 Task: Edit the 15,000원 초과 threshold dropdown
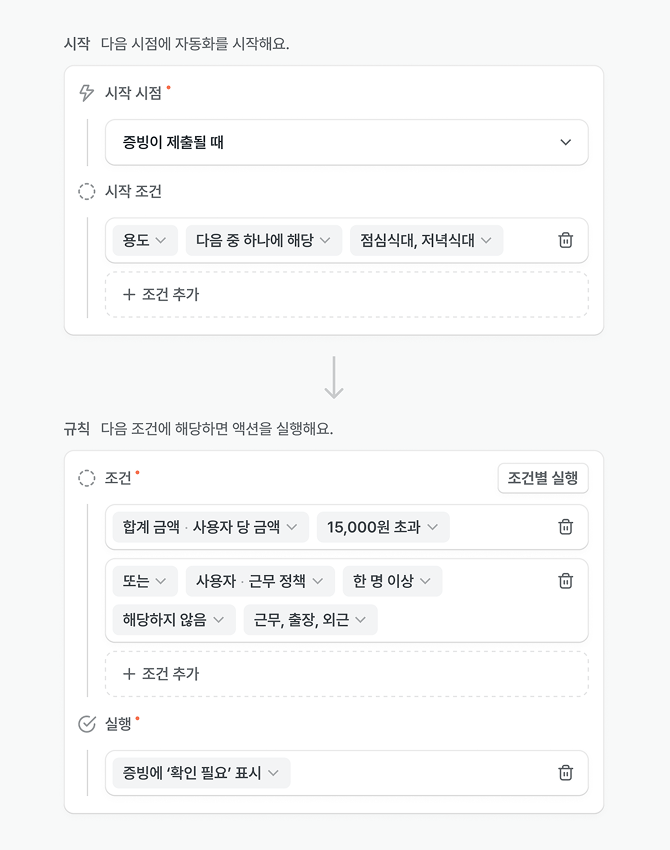[383, 527]
